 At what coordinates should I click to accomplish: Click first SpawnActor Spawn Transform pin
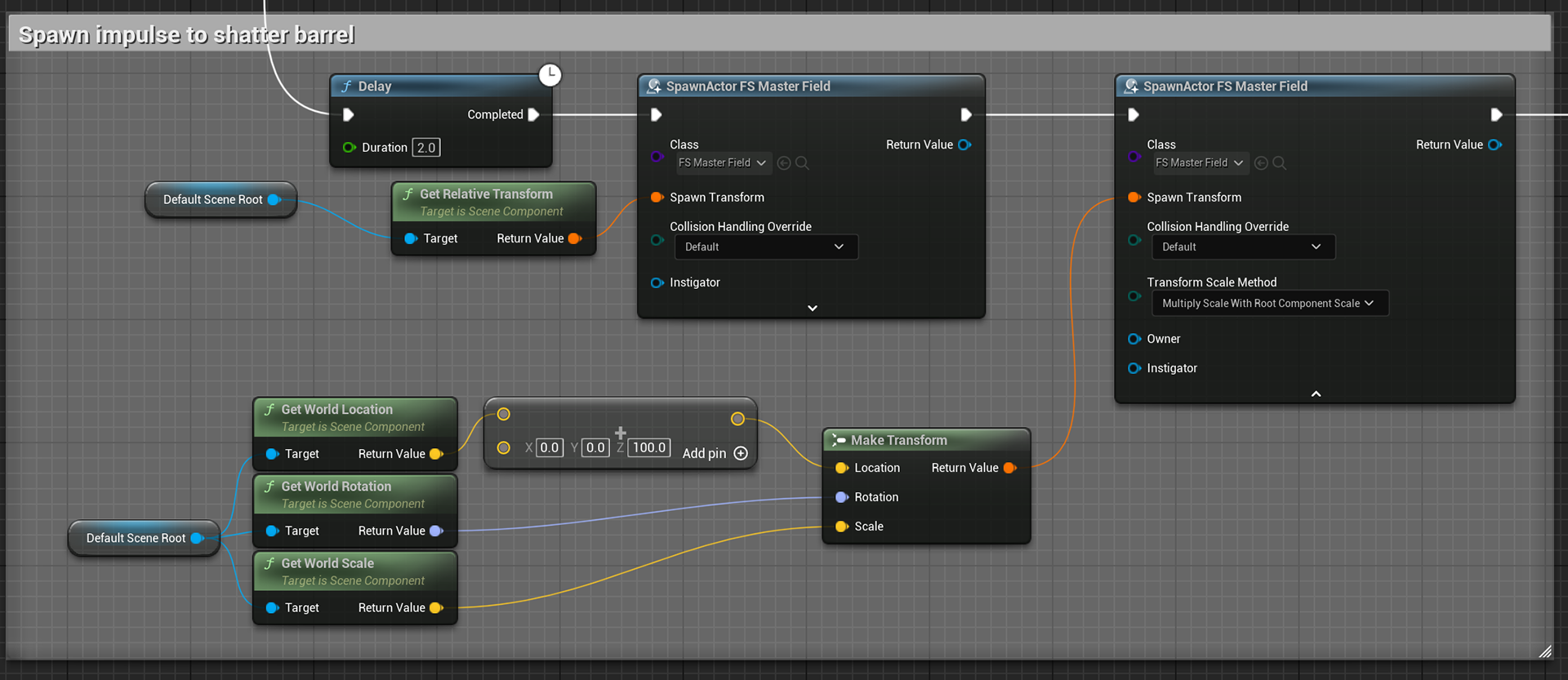point(657,198)
